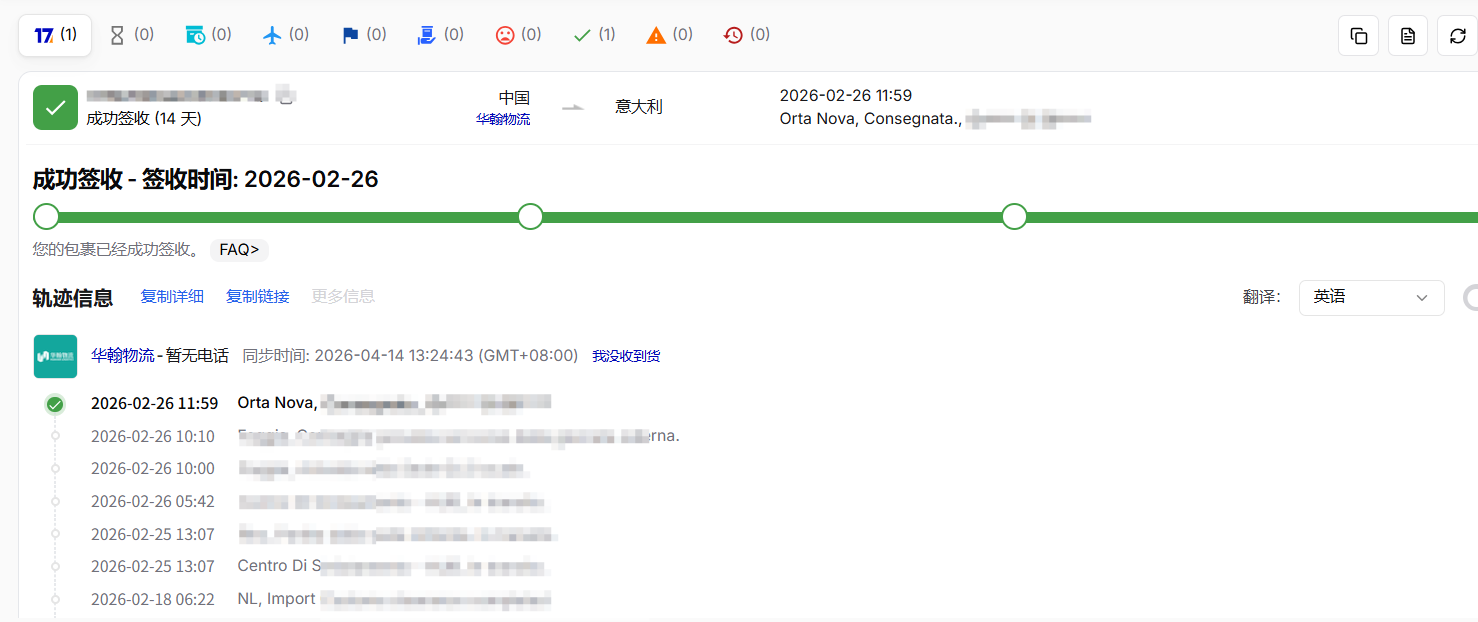
Task: Filter by the red sad-face undelivered status
Action: click(x=518, y=35)
